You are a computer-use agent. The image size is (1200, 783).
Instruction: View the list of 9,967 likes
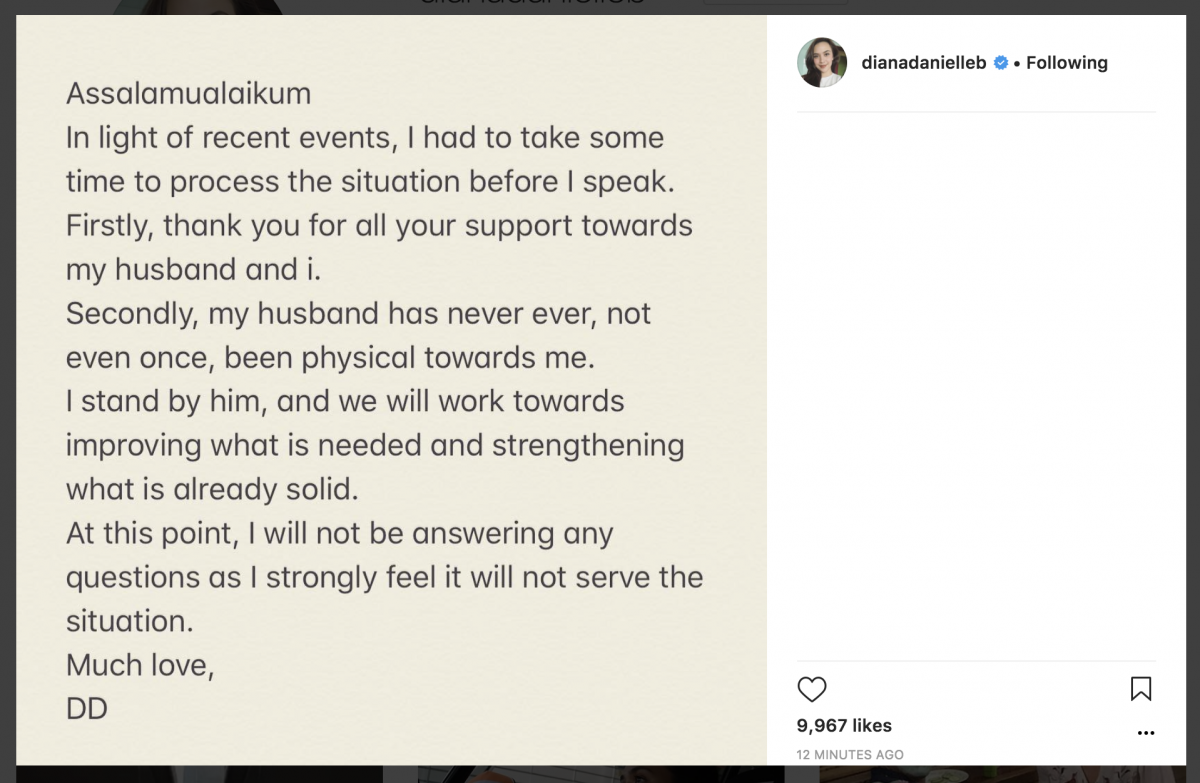click(844, 726)
